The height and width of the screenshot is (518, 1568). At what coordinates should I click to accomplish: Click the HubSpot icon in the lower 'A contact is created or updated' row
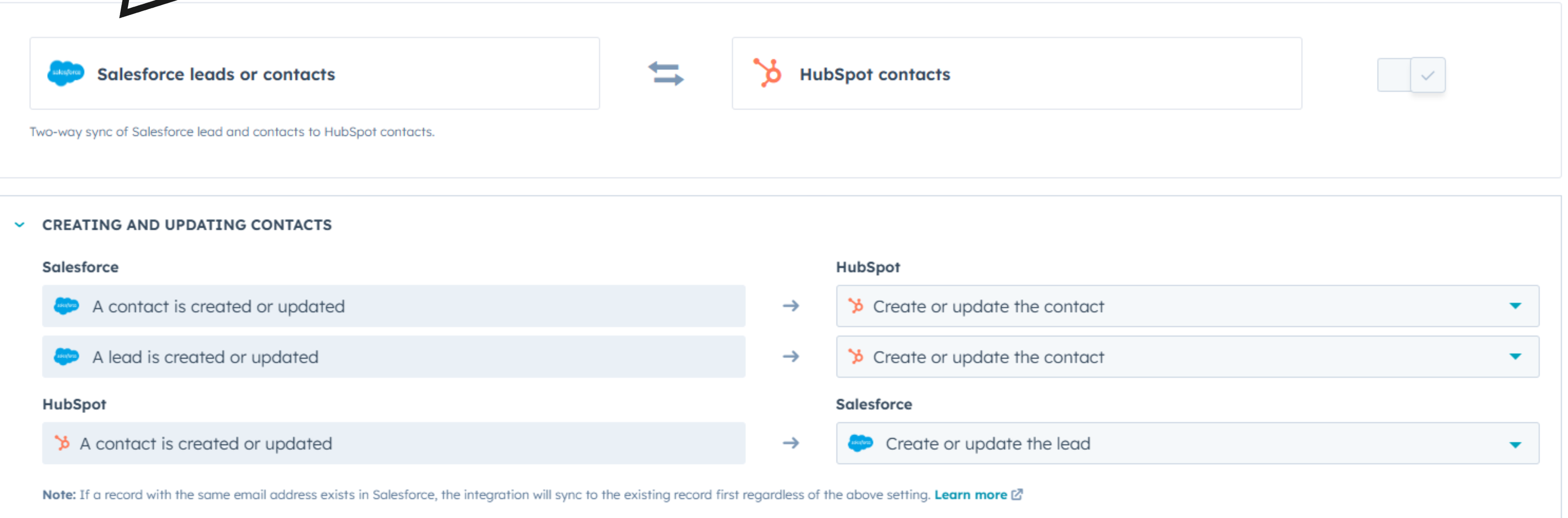tap(63, 443)
